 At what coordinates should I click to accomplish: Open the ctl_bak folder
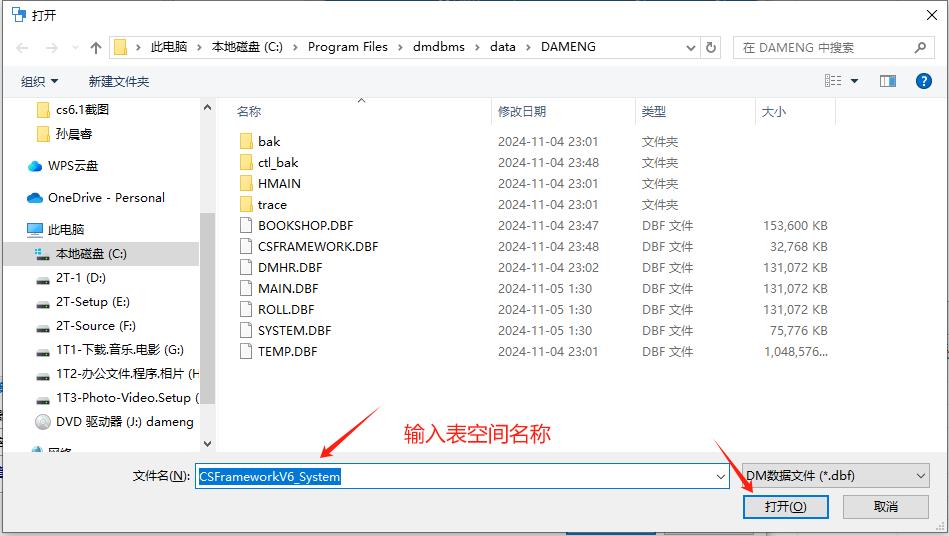point(277,162)
